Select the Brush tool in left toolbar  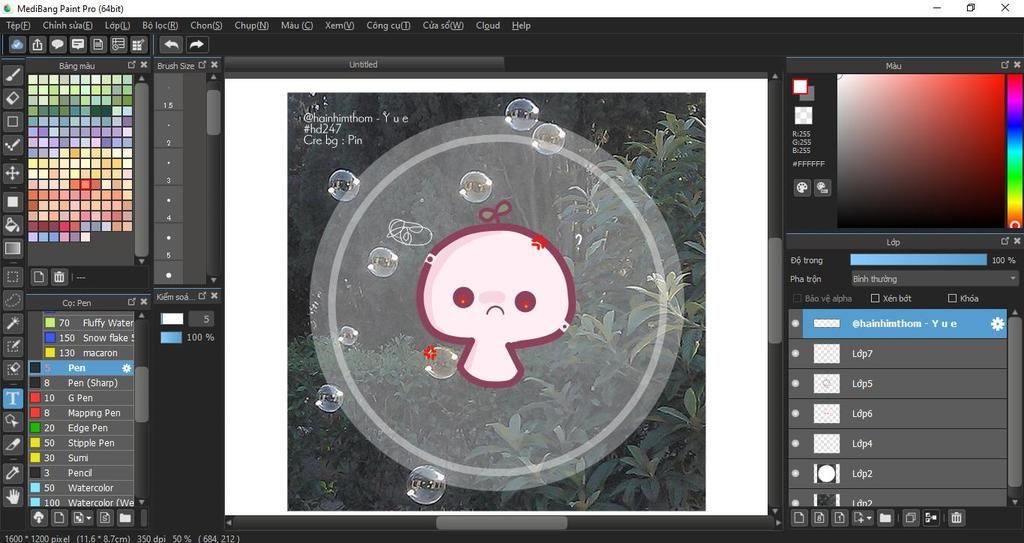click(x=12, y=74)
